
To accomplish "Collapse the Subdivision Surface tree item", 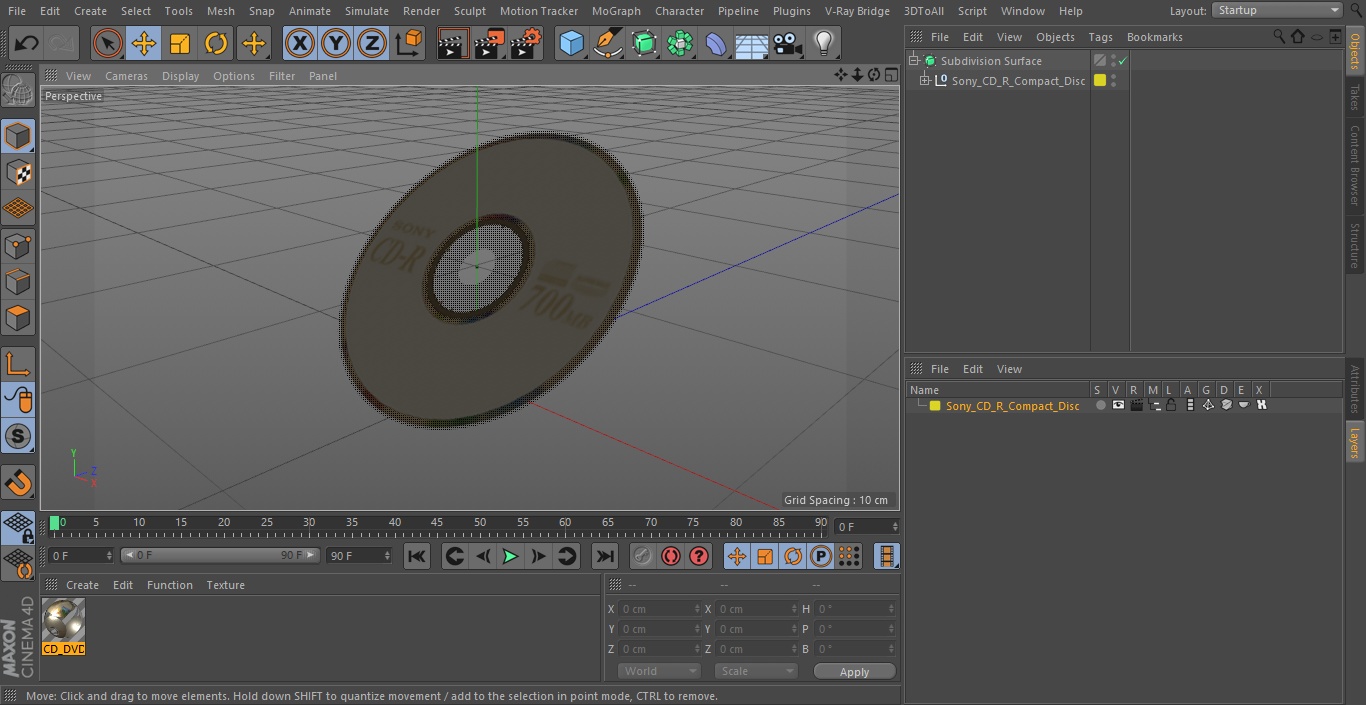I will tap(913, 61).
